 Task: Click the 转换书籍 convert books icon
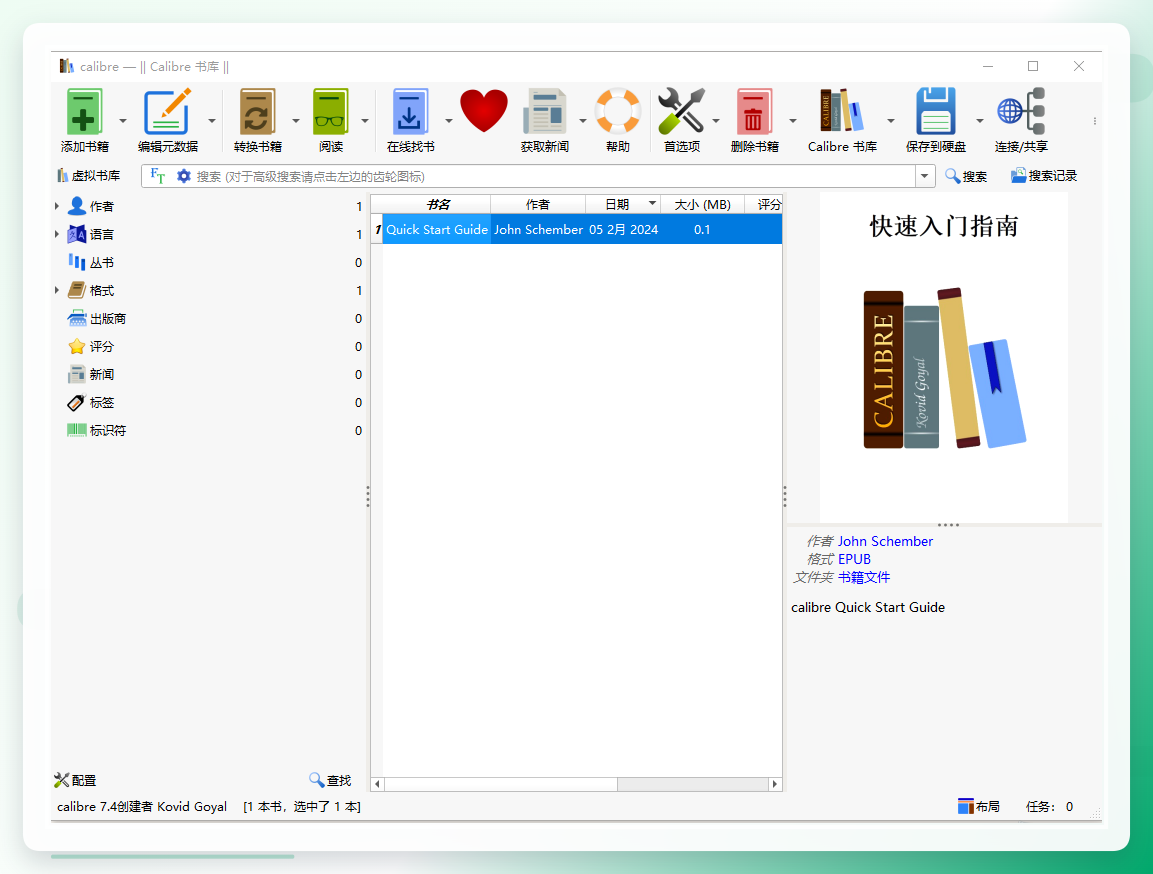click(x=257, y=112)
